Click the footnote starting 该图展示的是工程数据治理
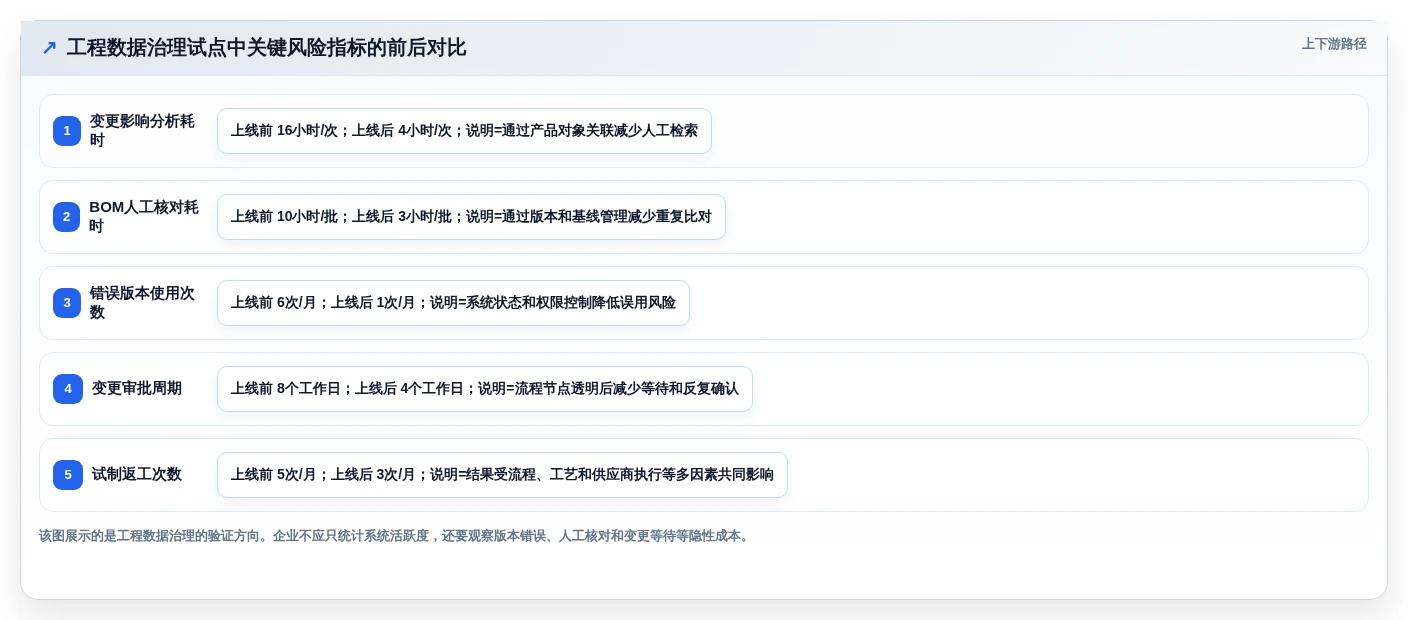The image size is (1408, 620). tap(396, 536)
